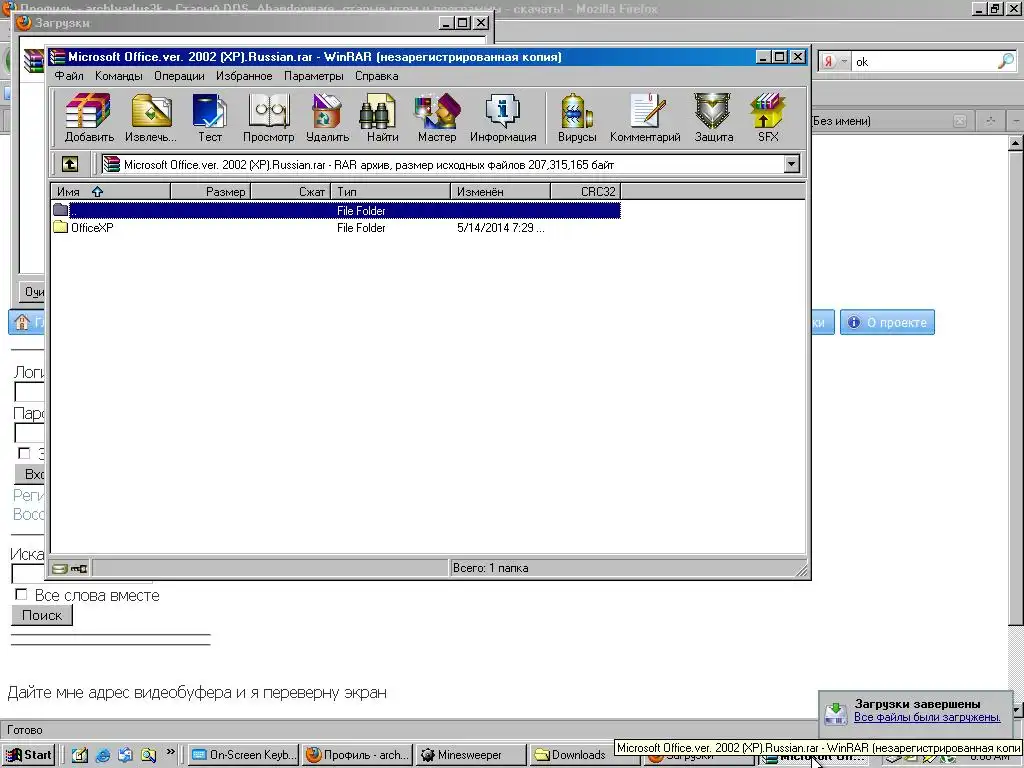Open the Файл menu
This screenshot has height=768, width=1024.
[x=69, y=76]
